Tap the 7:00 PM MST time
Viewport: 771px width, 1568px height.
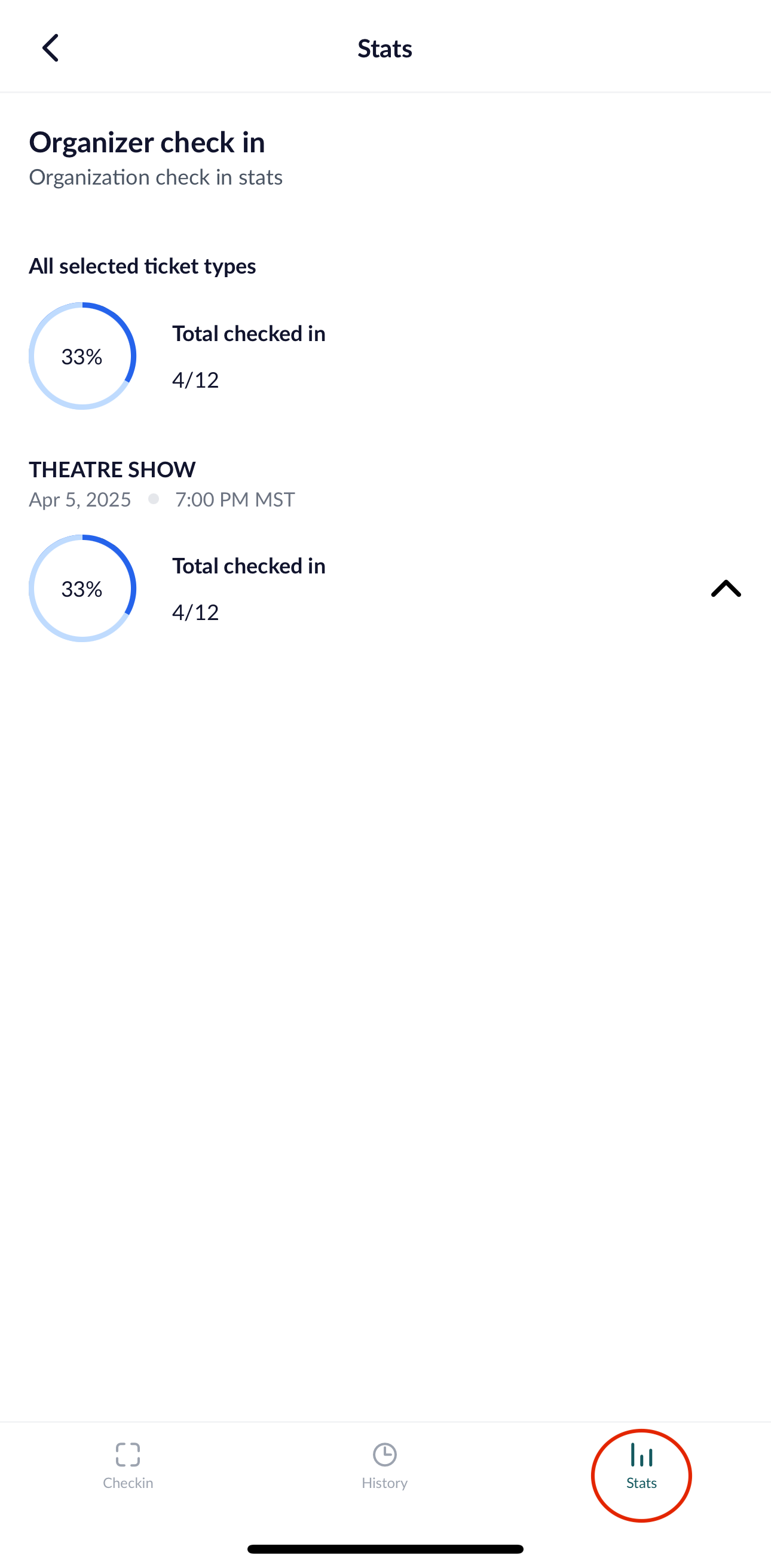[x=234, y=500]
